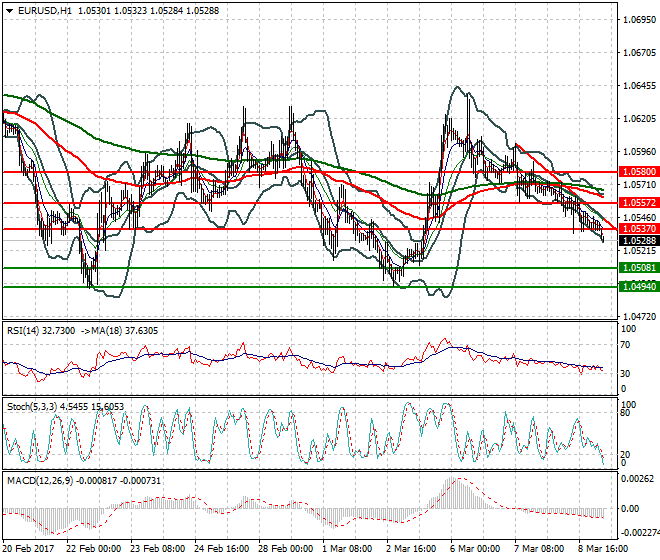Click the MACD scale value 0.00262
The width and height of the screenshot is (660, 560).
(x=637, y=479)
